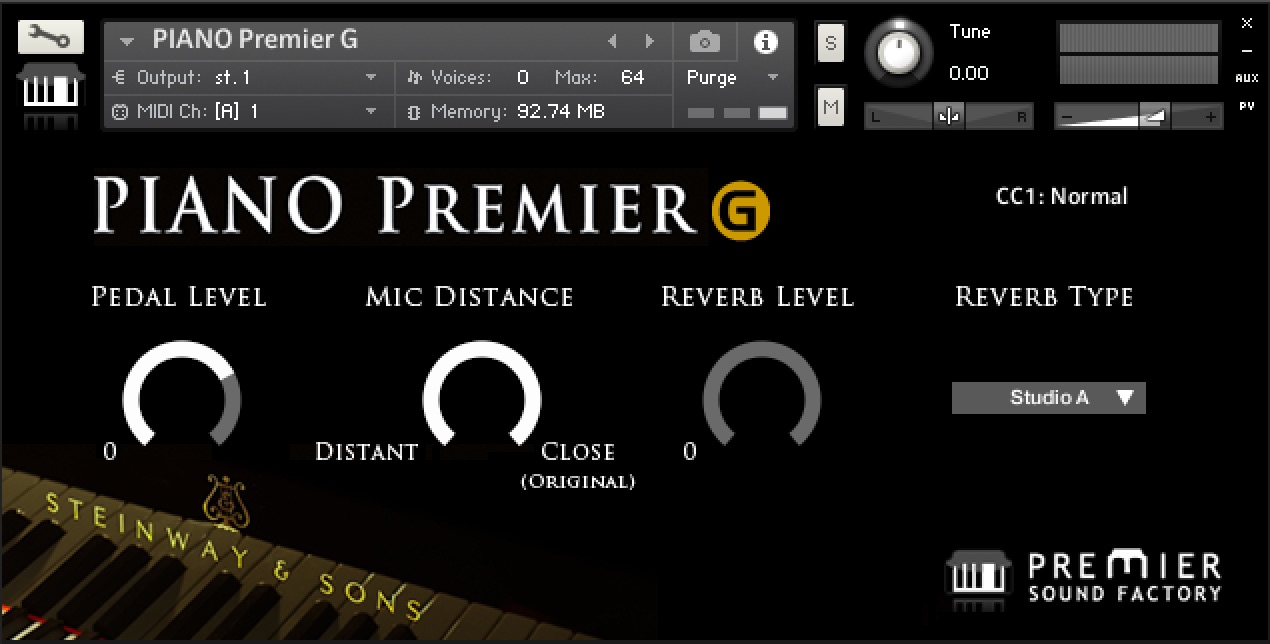
Task: Click the Premier Sound Factory logo
Action: pyautogui.click(x=1083, y=577)
